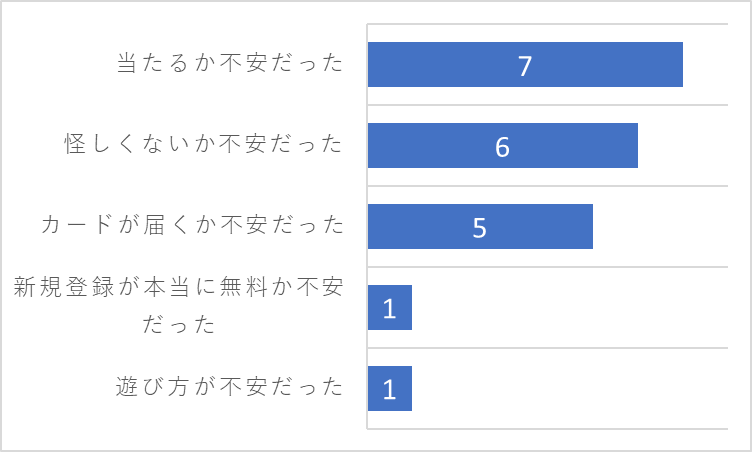Screen dimensions: 752x452
Task: Click the 新規登録が本当に無料か不安だった label
Action: [x=178, y=305]
